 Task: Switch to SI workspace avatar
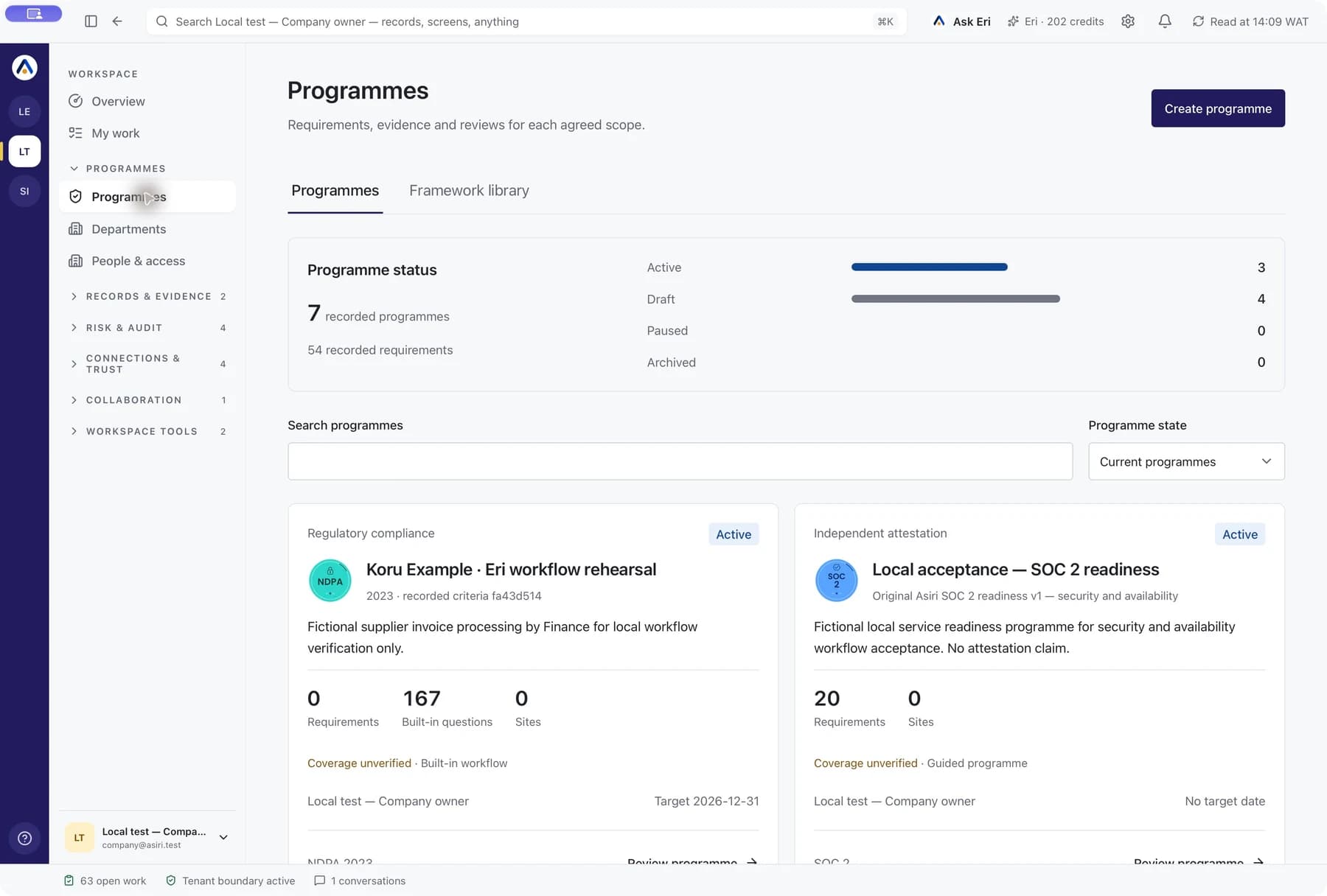tap(24, 192)
